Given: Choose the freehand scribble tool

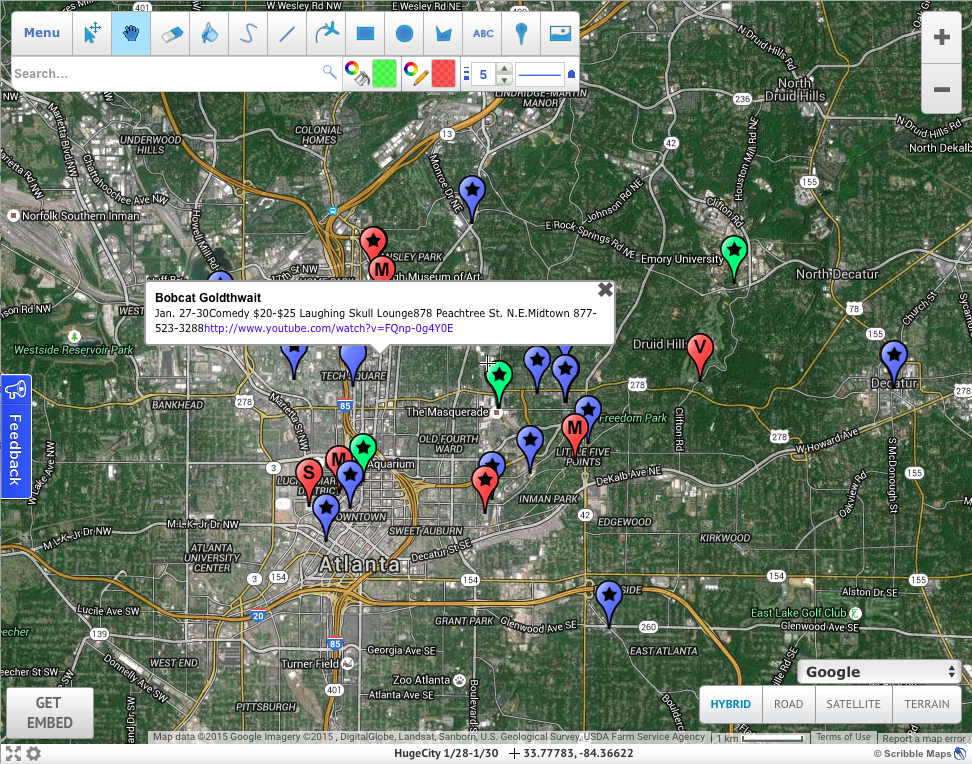Looking at the screenshot, I should coord(248,33).
